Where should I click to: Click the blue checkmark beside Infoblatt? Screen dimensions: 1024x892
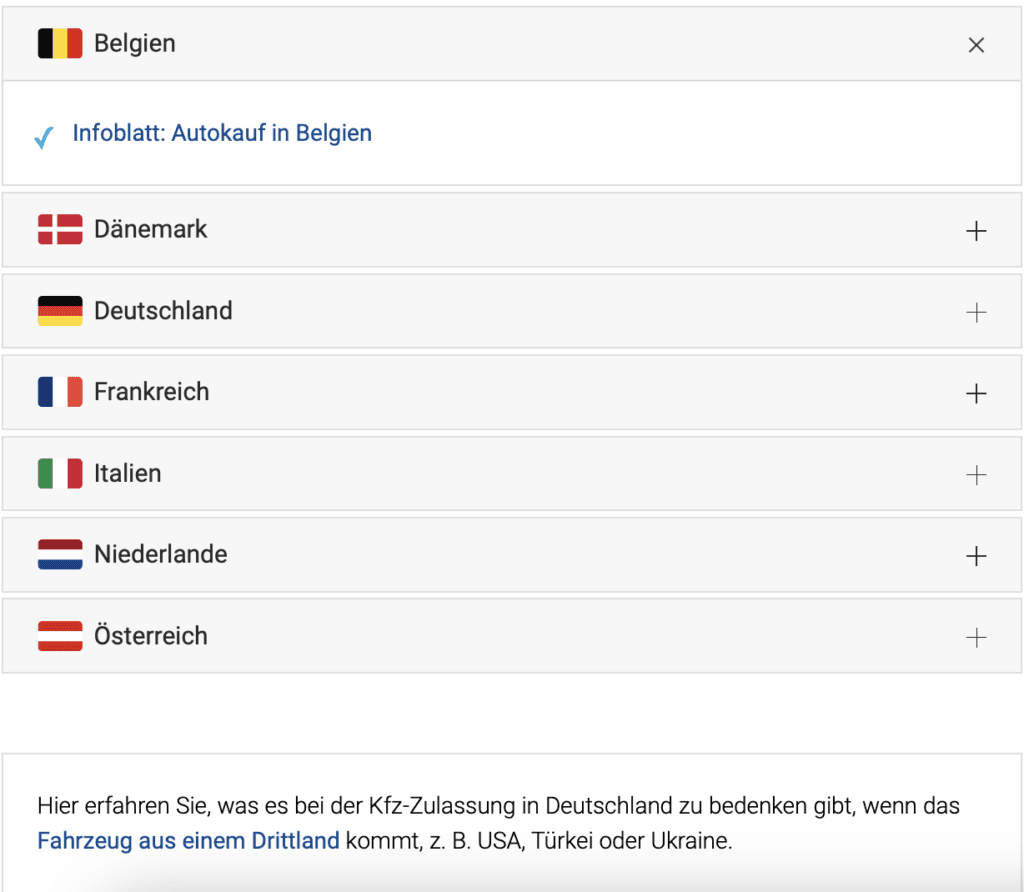[x=44, y=137]
